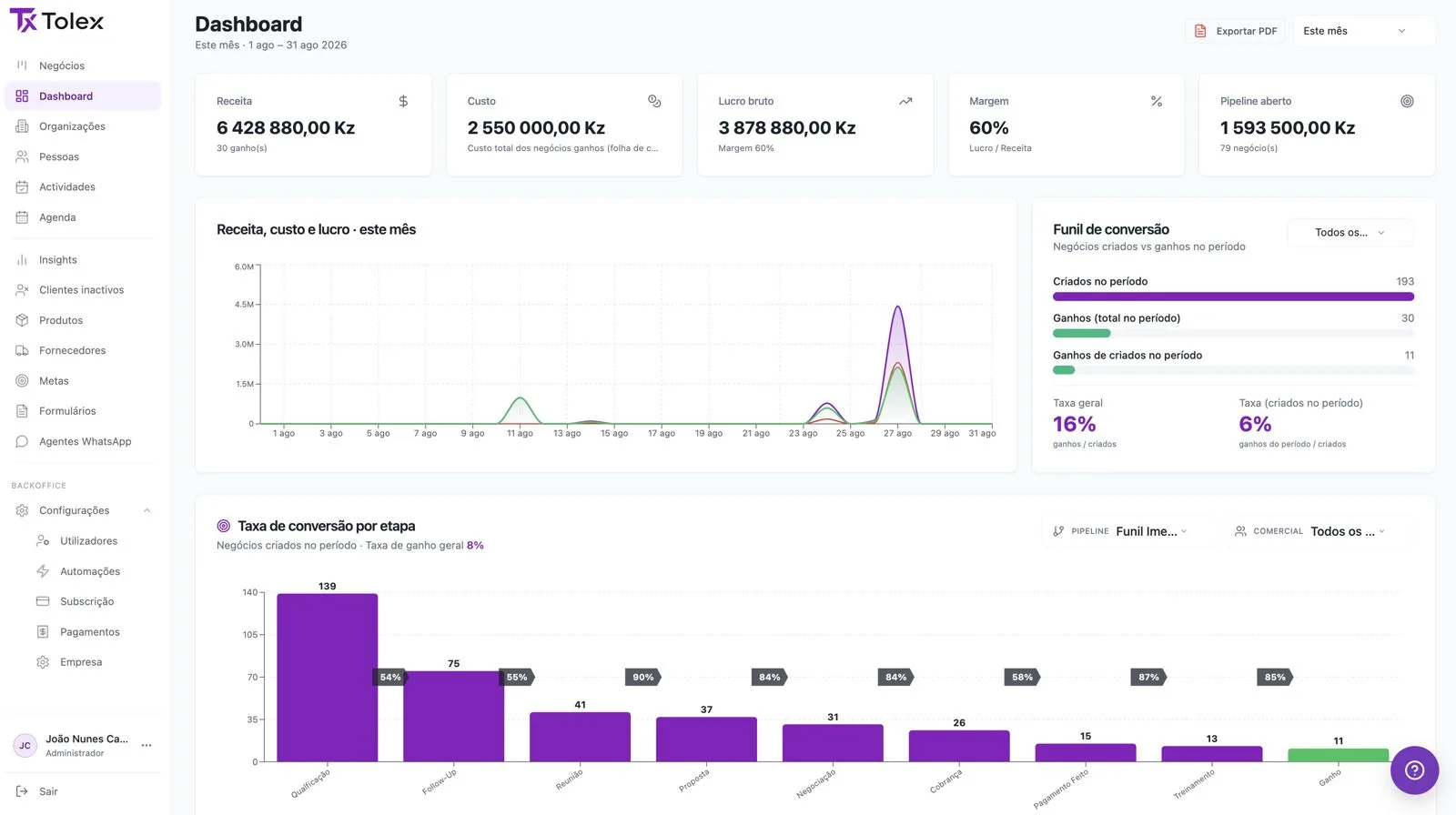Open the Pipeline Funil selector dropdown
This screenshot has width=1456, height=815.
coord(1128,531)
